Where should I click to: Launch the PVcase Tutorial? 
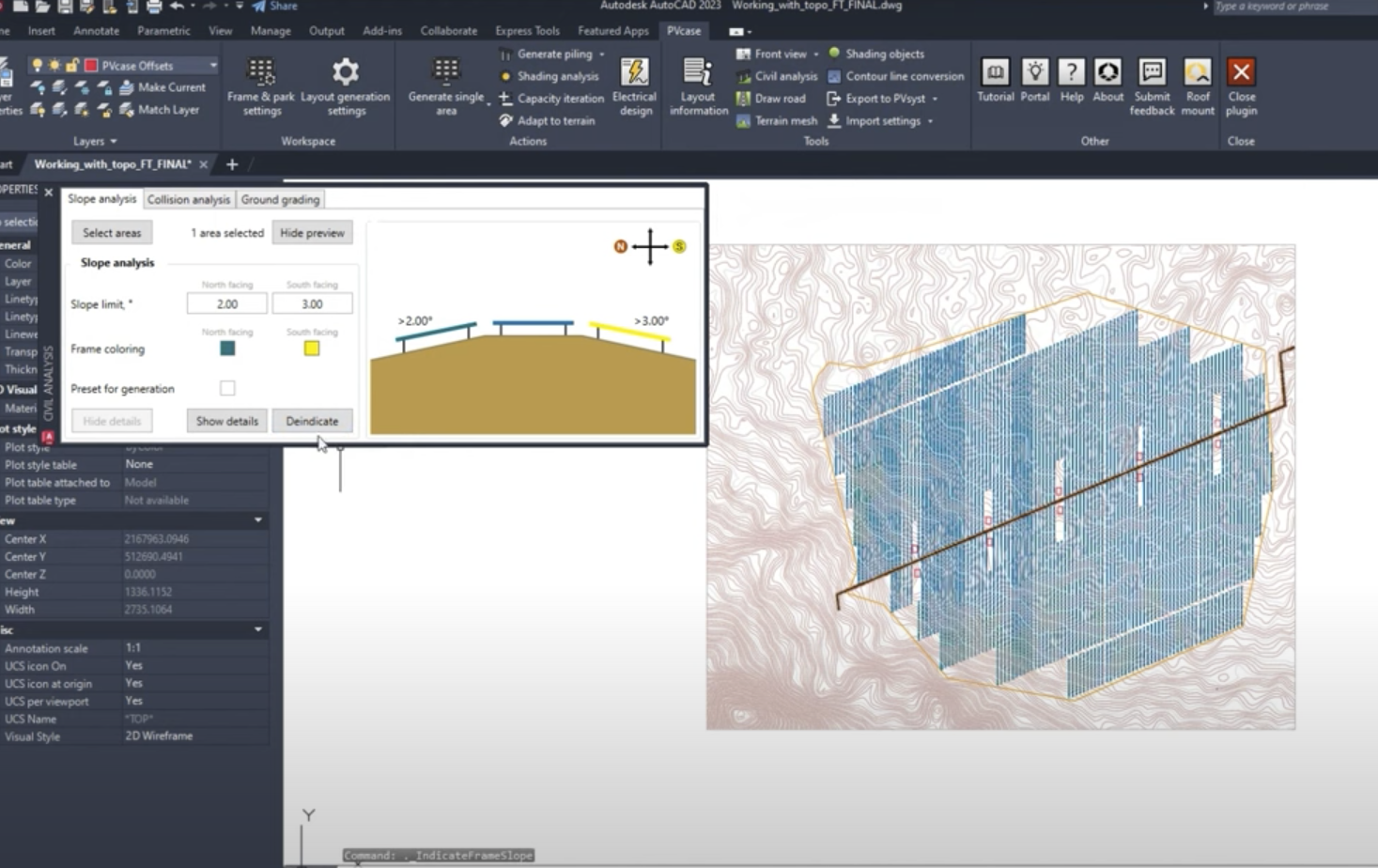[x=995, y=85]
